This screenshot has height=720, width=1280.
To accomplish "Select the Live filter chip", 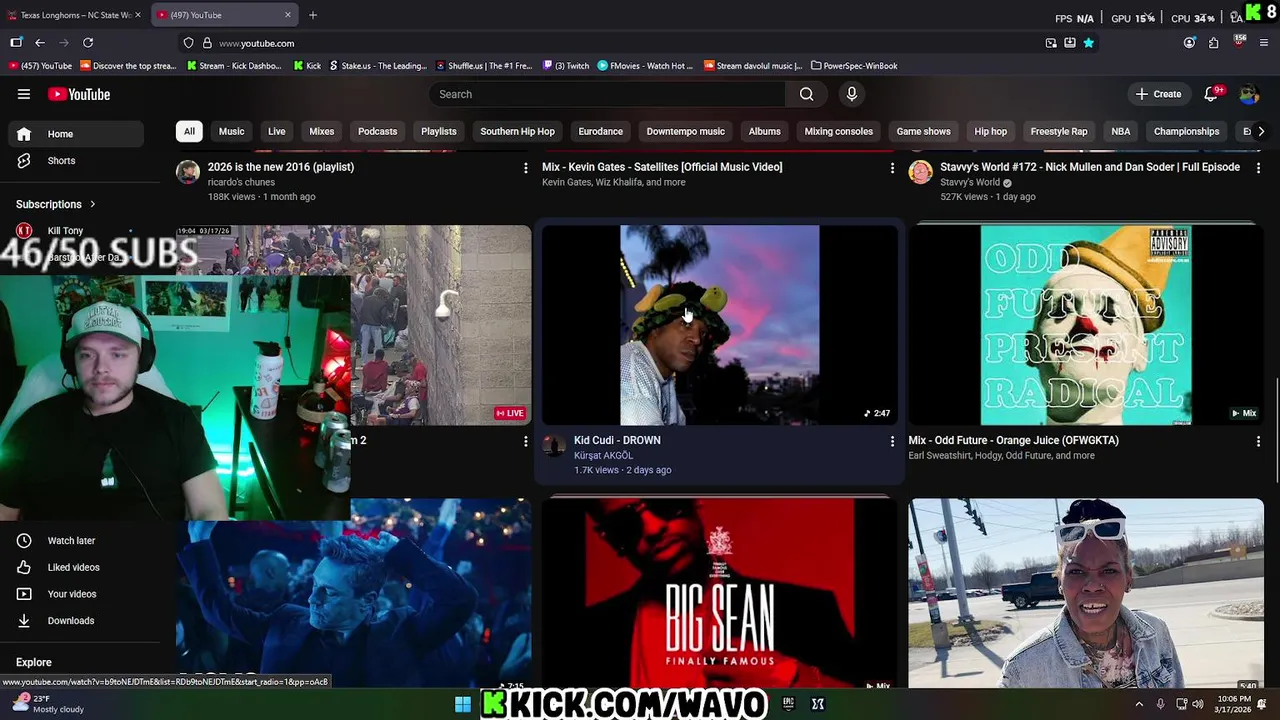I will pyautogui.click(x=277, y=131).
